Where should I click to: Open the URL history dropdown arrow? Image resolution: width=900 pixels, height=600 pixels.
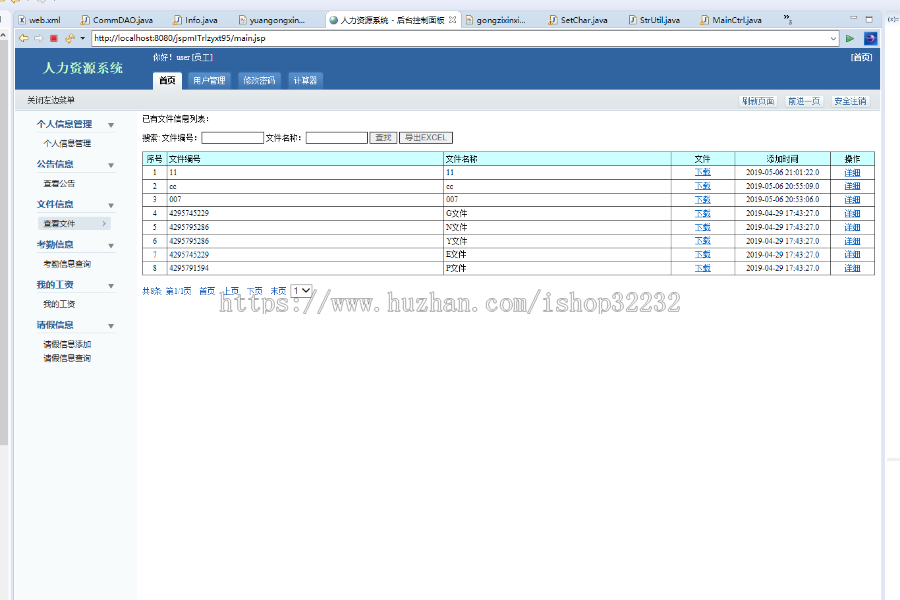(x=833, y=39)
